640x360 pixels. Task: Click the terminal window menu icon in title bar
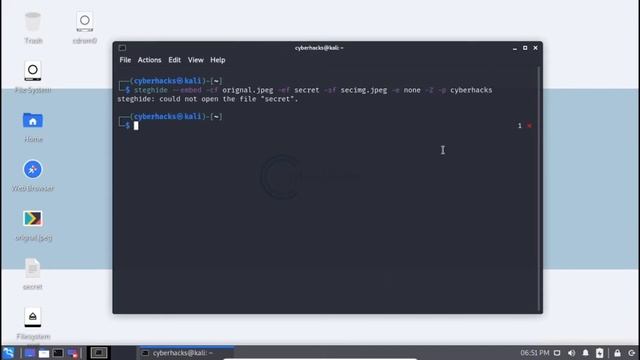122,48
